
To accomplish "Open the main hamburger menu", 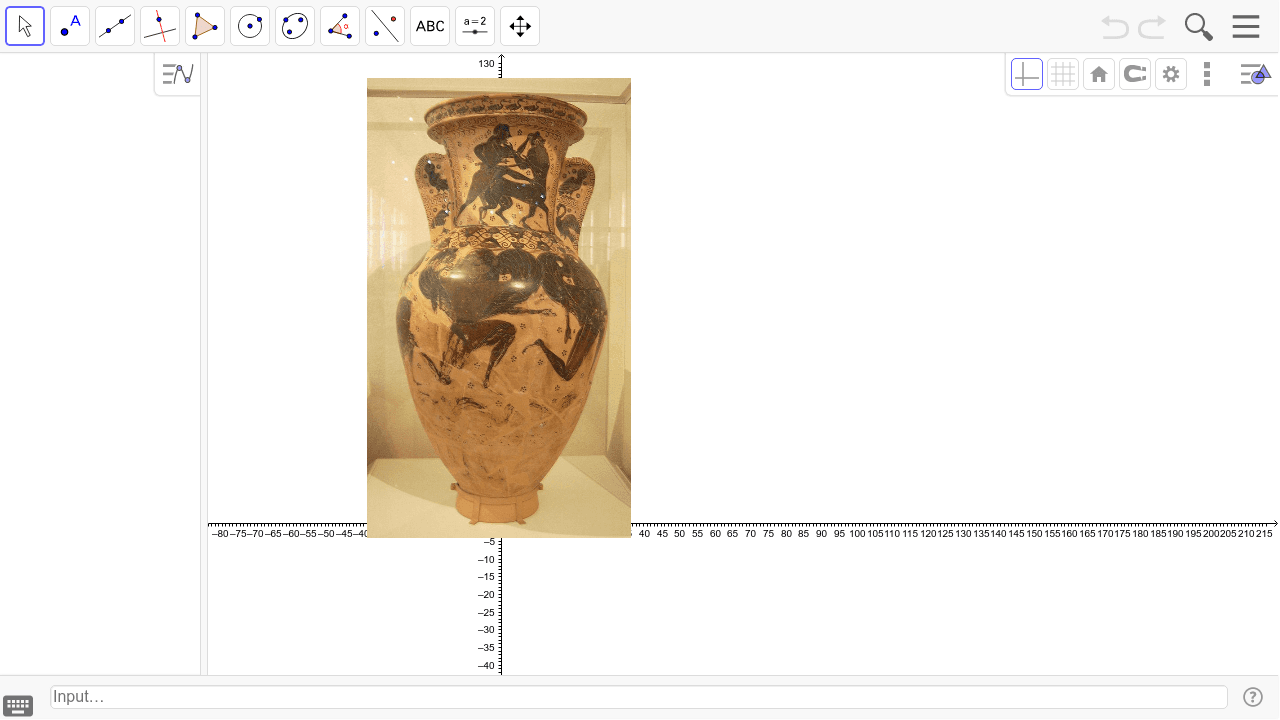I will click(x=1246, y=27).
